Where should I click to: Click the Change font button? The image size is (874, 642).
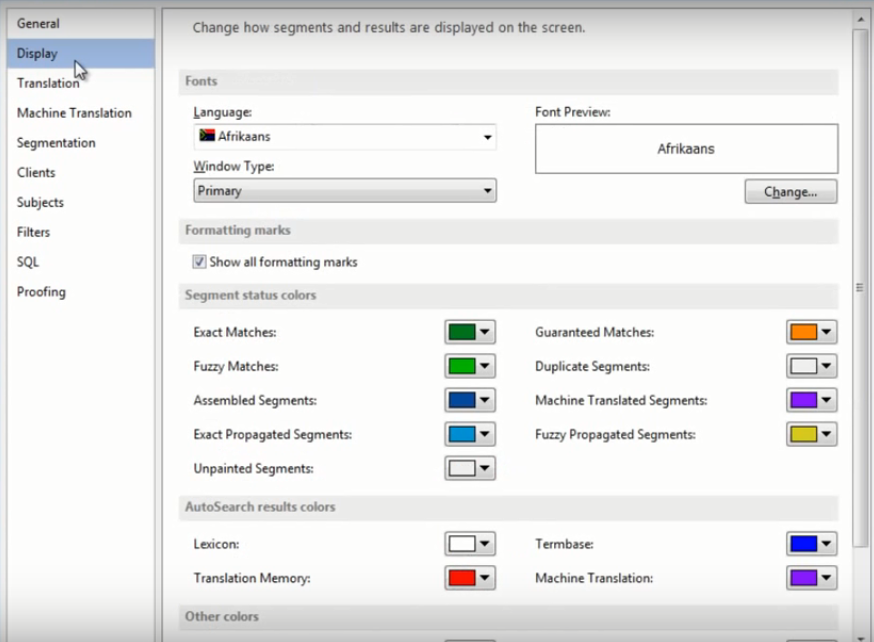(x=790, y=192)
